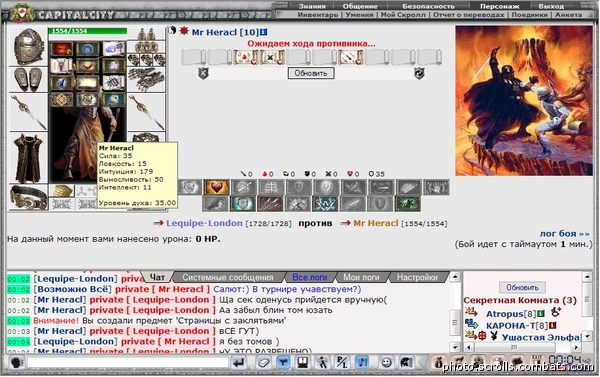Expand the battle log via лог боя »»

564,233
